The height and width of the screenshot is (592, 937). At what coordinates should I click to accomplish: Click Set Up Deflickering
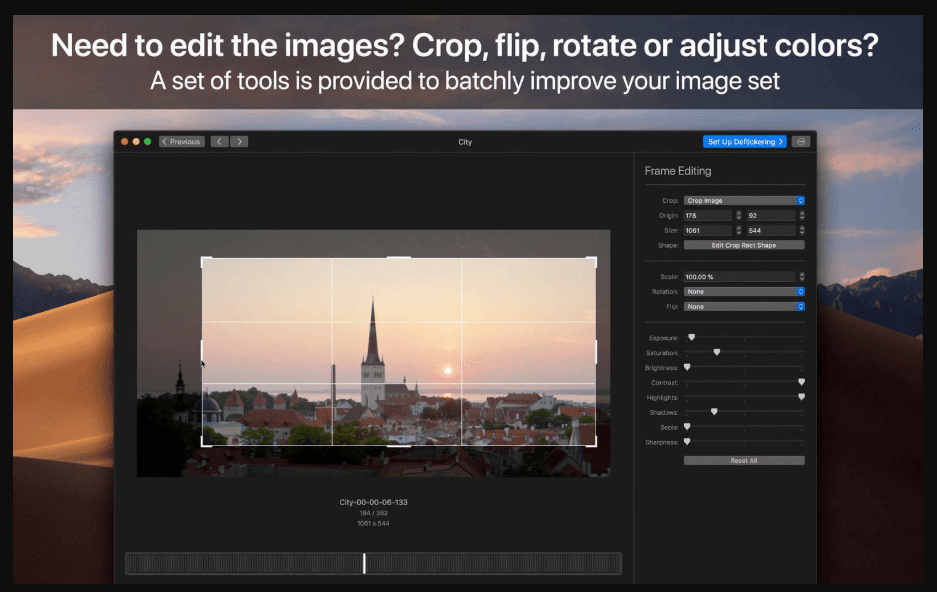[745, 142]
